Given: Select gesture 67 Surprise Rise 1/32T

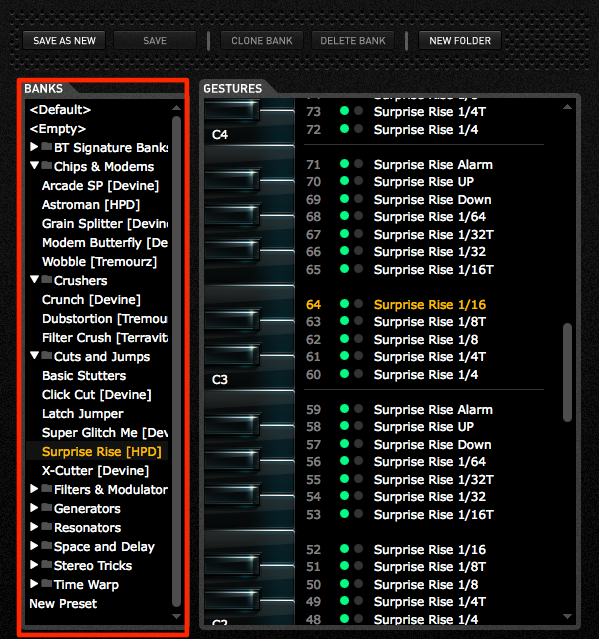Looking at the screenshot, I should 434,235.
